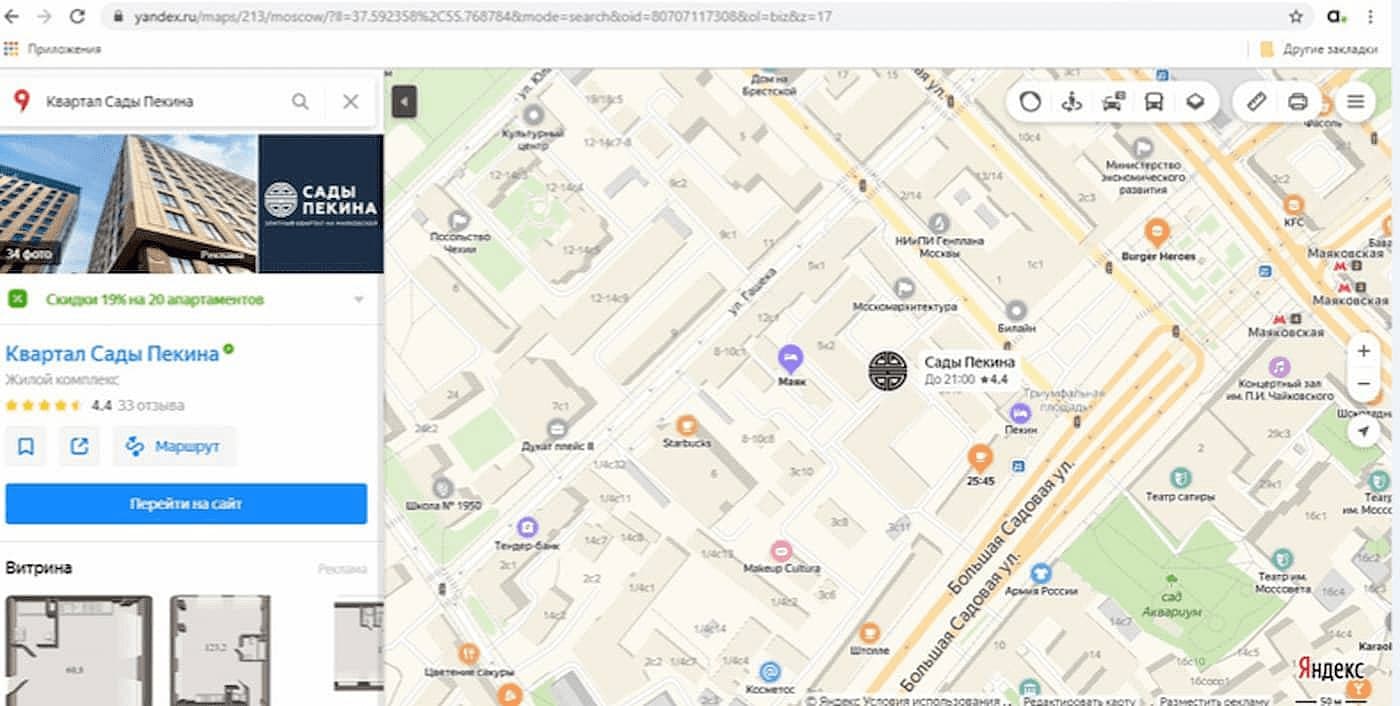The height and width of the screenshot is (706, 1400).
Task: Reload the Yandex Maps page
Action: coord(77,16)
